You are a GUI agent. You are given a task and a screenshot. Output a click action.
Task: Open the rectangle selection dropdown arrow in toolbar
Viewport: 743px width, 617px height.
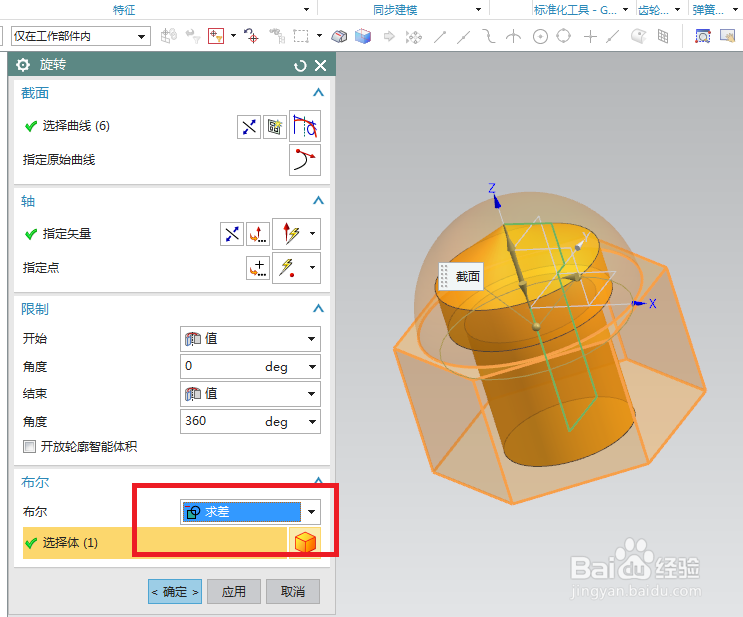(319, 36)
